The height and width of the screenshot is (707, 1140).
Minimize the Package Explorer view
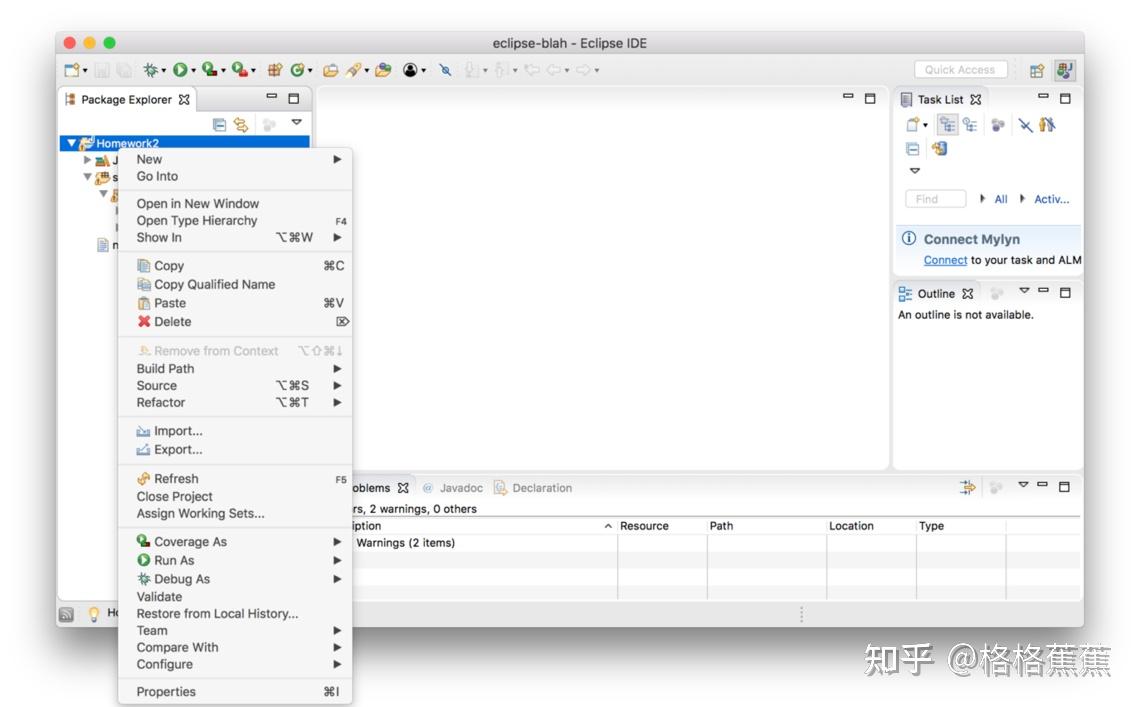[271, 96]
